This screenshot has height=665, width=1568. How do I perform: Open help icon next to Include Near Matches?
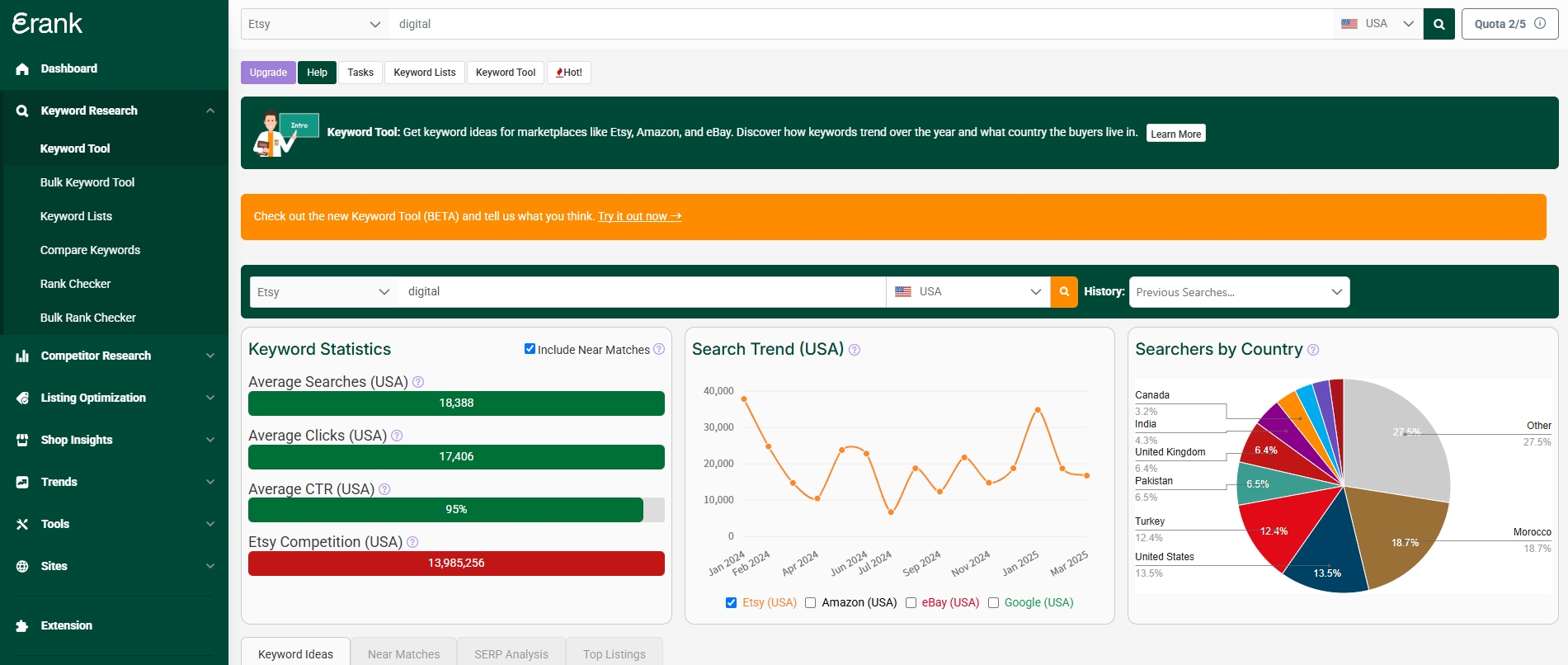(x=659, y=349)
